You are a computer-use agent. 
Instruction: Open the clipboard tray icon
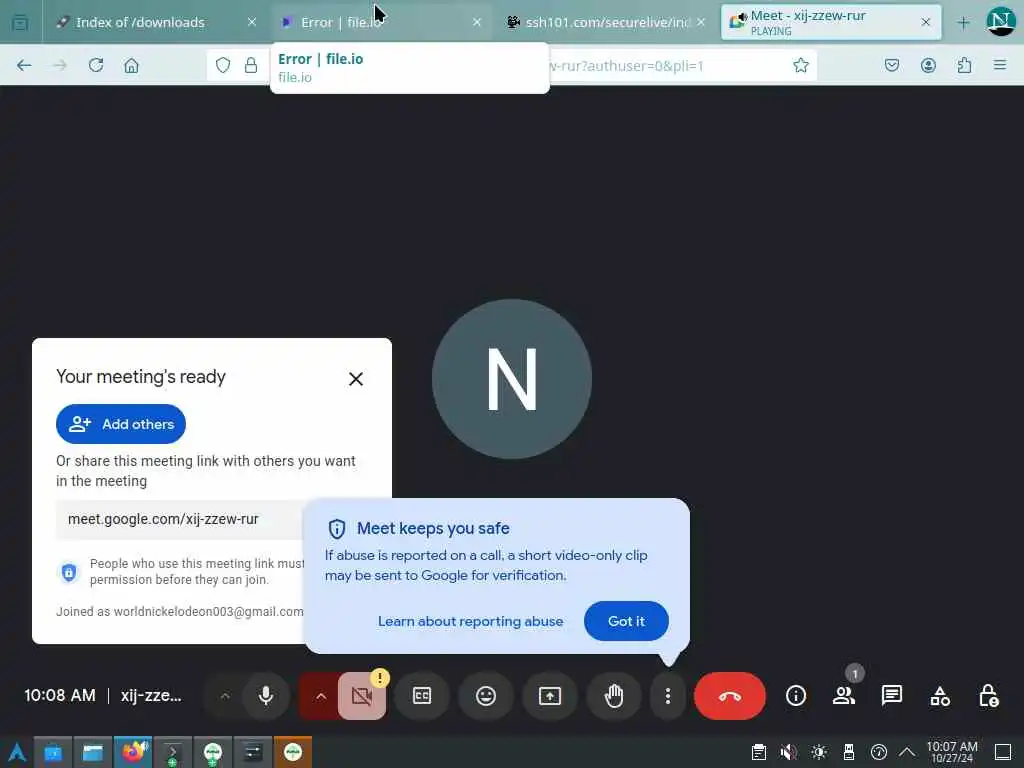coord(758,752)
